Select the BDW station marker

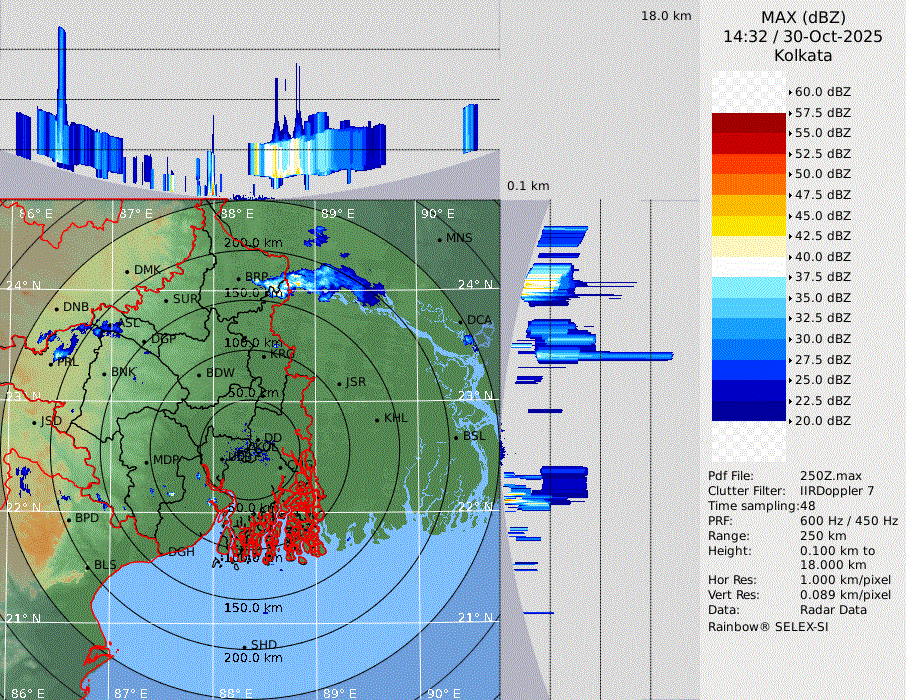tap(199, 375)
